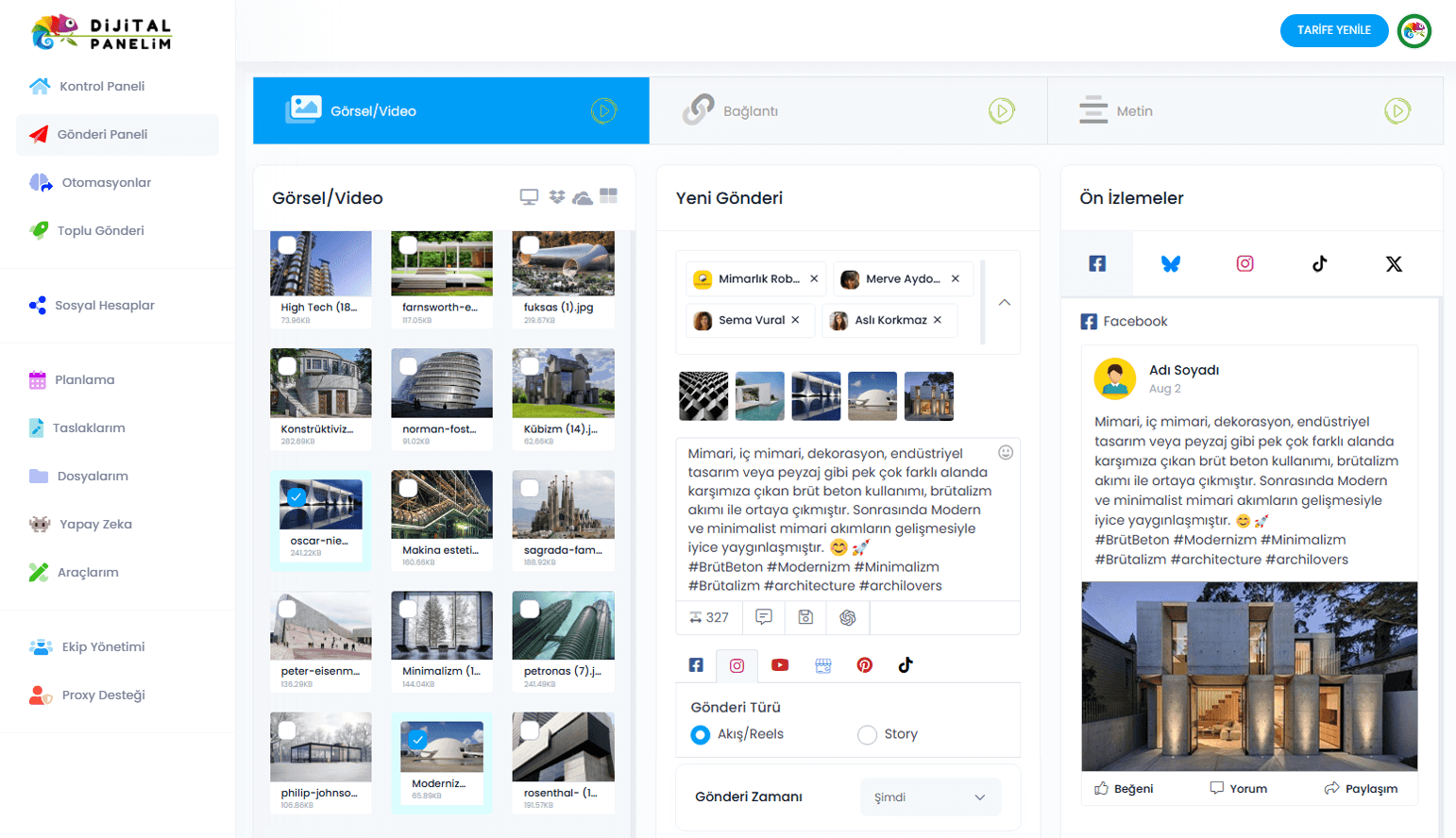Remove Merve Aydo account tag
The image size is (1456, 838).
956,279
